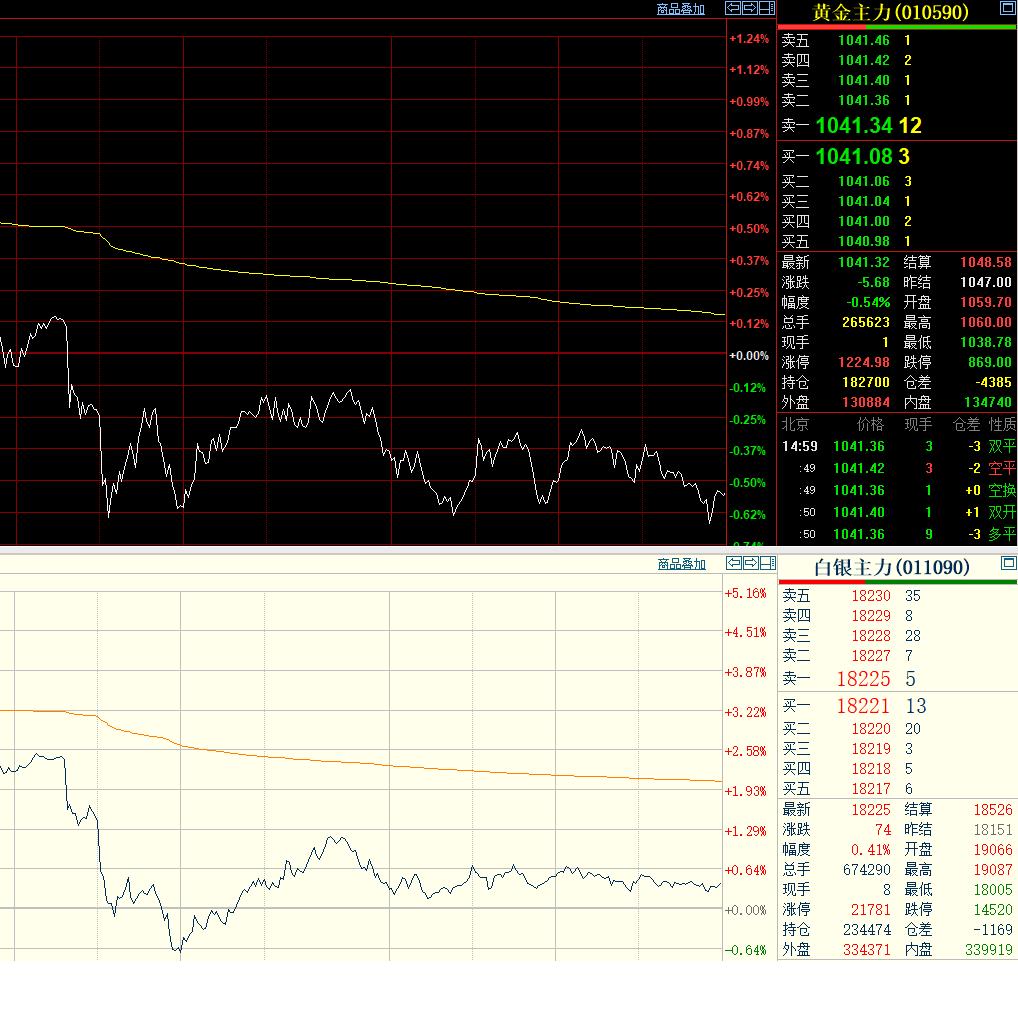Select gold 买一 price 1041.08
This screenshot has height=1031, width=1018.
(854, 156)
